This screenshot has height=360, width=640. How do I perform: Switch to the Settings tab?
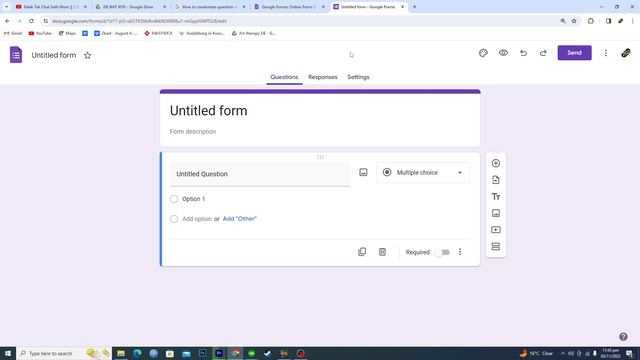pyautogui.click(x=358, y=77)
